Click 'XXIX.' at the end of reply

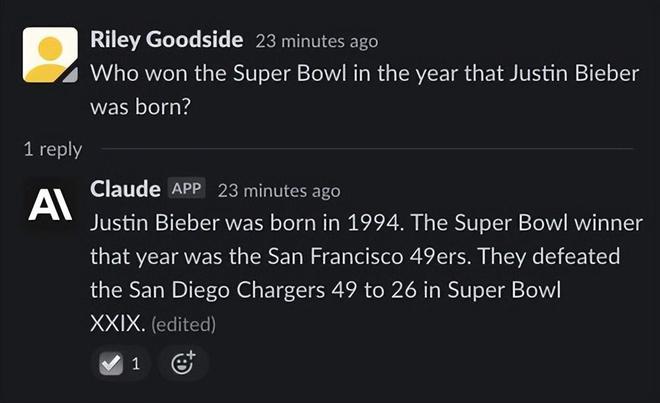coord(118,324)
